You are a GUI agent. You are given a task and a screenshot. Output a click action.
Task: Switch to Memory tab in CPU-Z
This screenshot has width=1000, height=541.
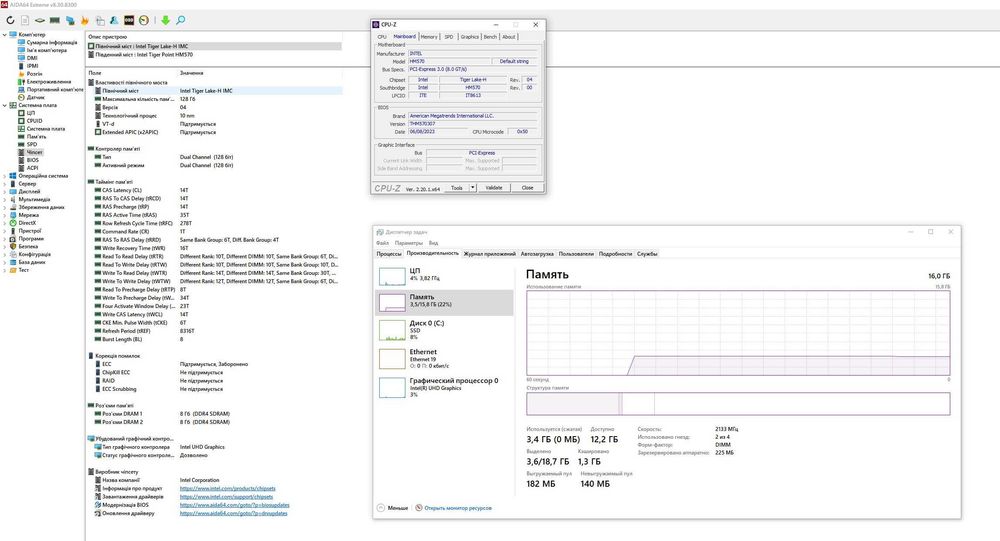[x=429, y=37]
